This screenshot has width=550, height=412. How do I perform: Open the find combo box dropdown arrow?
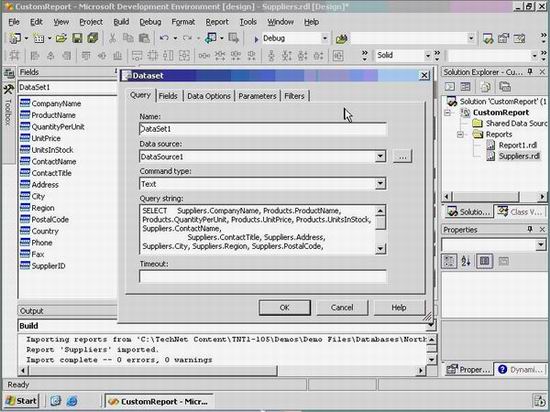coord(471,38)
